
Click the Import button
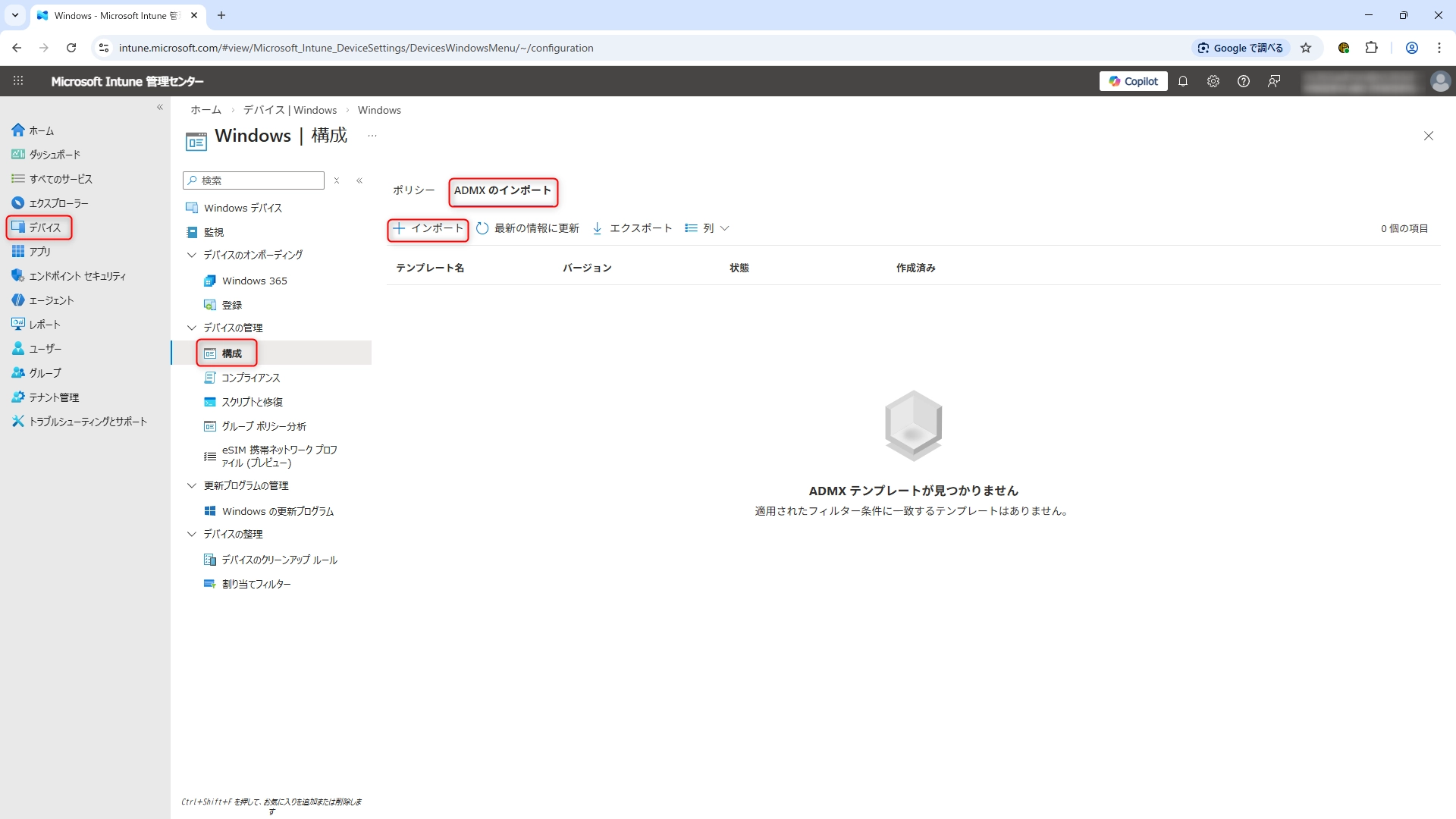pyautogui.click(x=428, y=228)
